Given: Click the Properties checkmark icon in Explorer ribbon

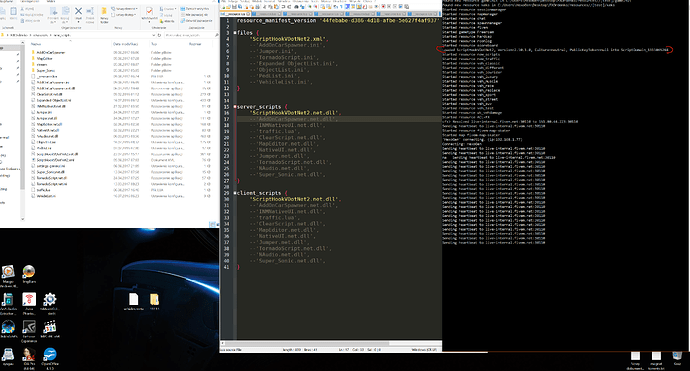Looking at the screenshot, I should 149,11.
